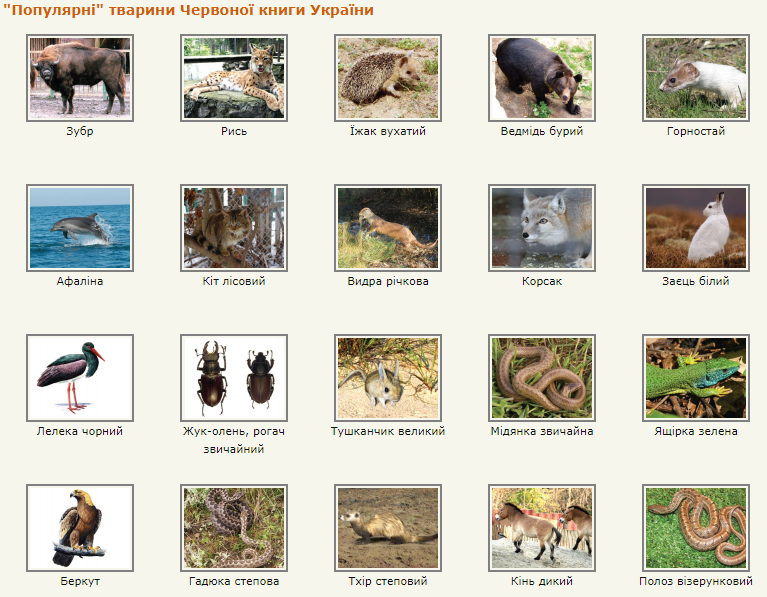This screenshot has width=767, height=597.
Task: Open the Зубр bison thumbnail
Action: 80,78
